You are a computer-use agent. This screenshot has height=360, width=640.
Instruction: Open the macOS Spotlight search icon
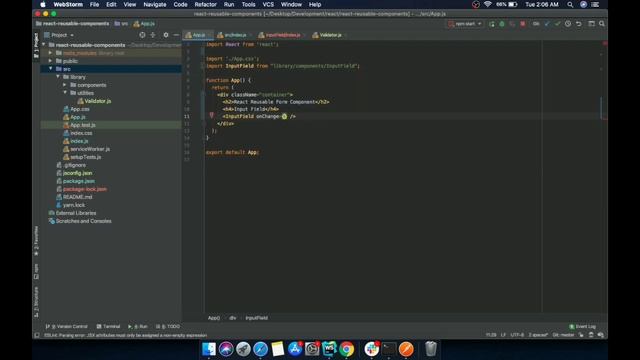(570, 4)
